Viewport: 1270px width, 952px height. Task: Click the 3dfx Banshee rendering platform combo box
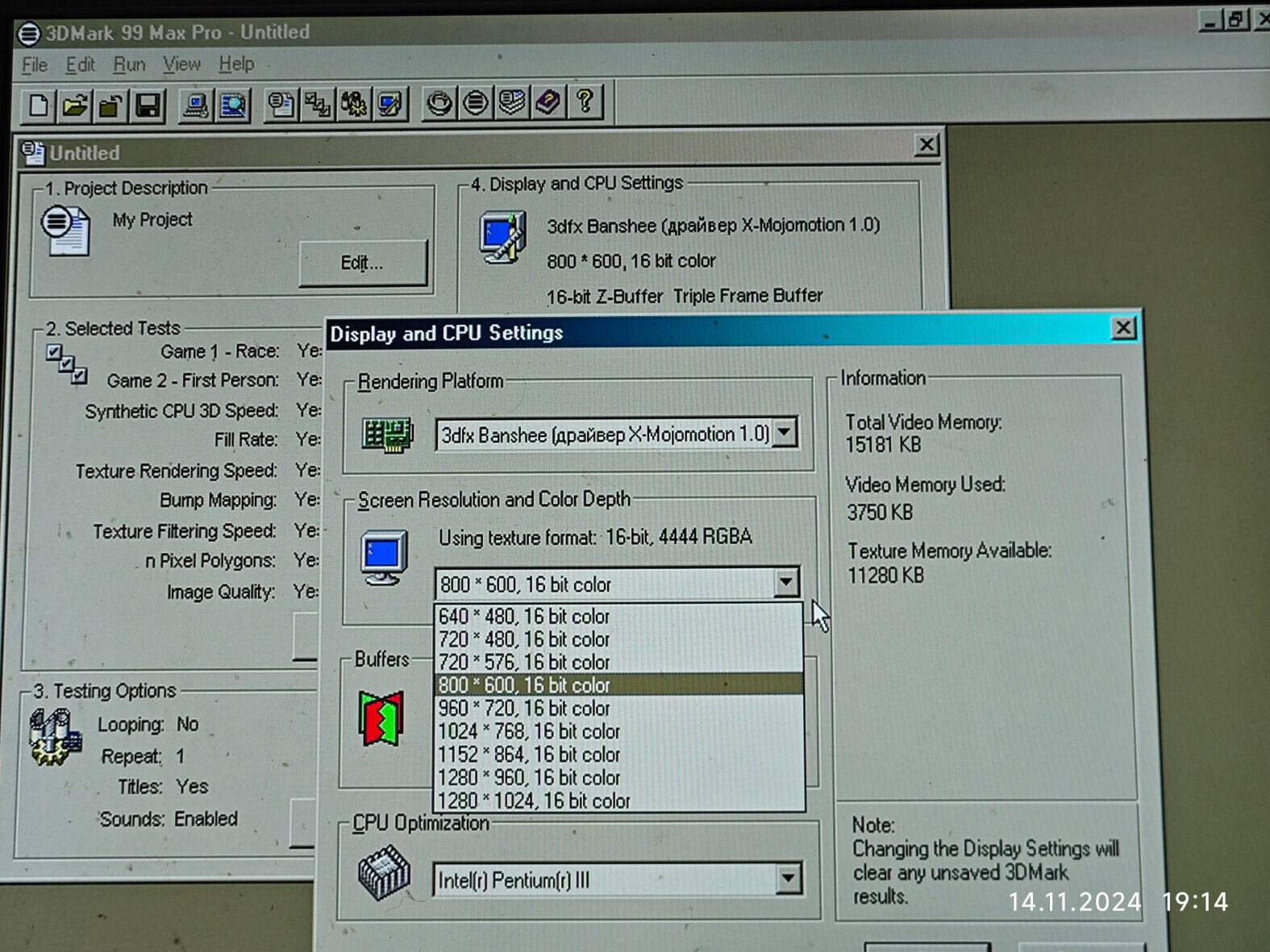pyautogui.click(x=617, y=434)
